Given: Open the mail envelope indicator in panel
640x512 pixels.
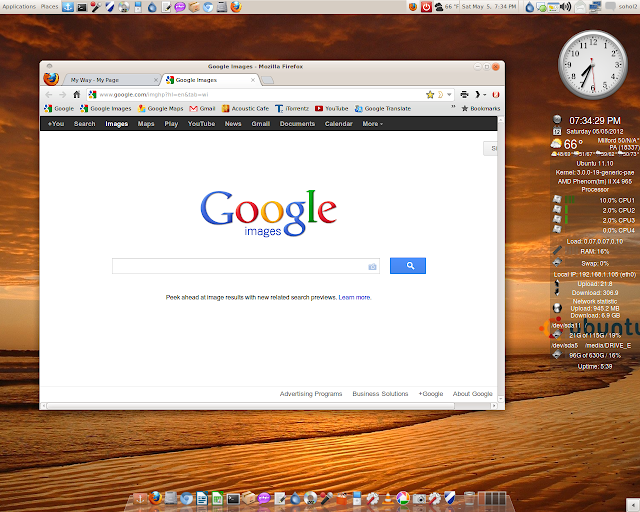Looking at the screenshot, I should (x=580, y=7).
